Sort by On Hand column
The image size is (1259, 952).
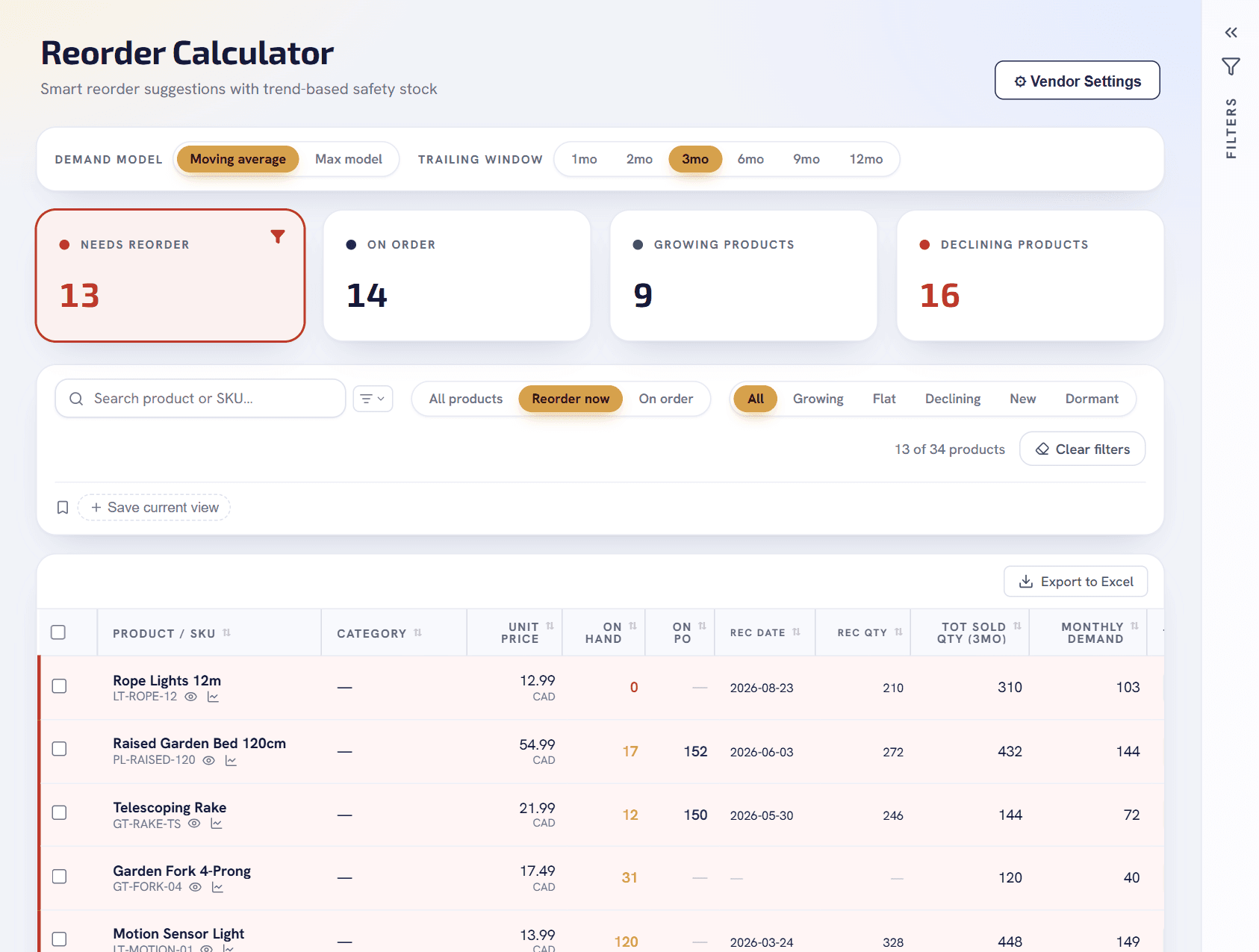[632, 626]
